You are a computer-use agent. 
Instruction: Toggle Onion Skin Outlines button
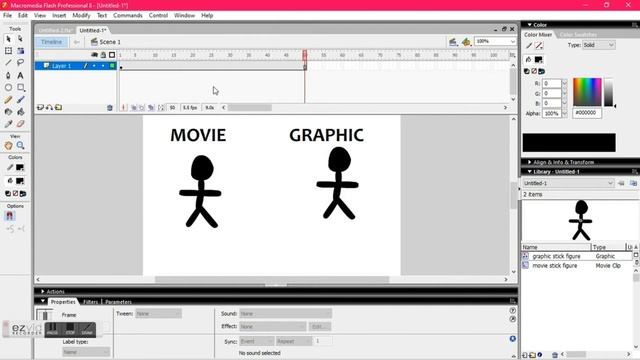142,108
